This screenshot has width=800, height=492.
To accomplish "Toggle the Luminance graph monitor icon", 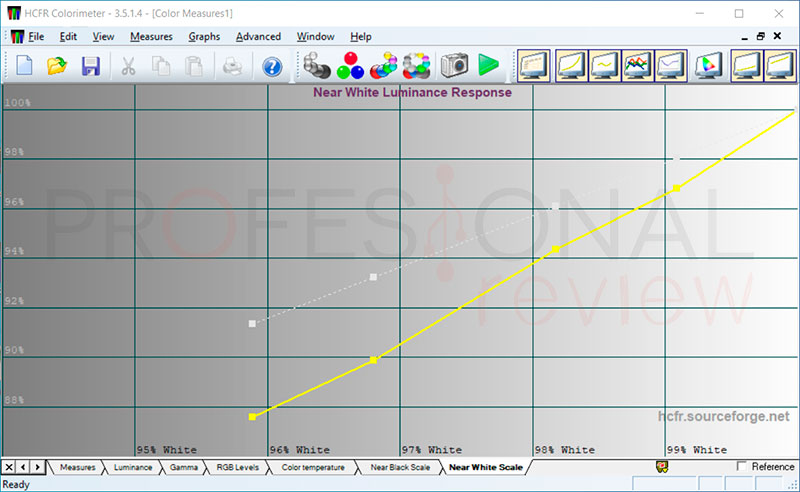I will [x=571, y=65].
